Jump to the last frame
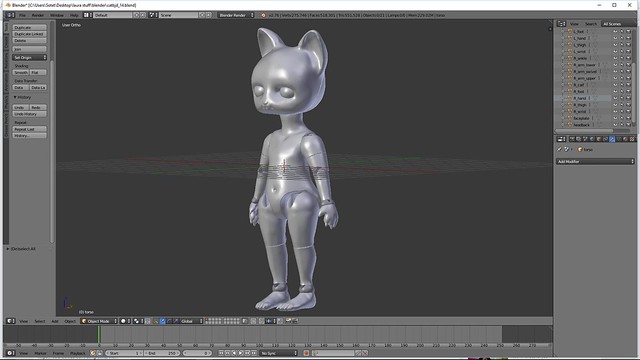Image resolution: width=640 pixels, height=360 pixels. click(253, 353)
